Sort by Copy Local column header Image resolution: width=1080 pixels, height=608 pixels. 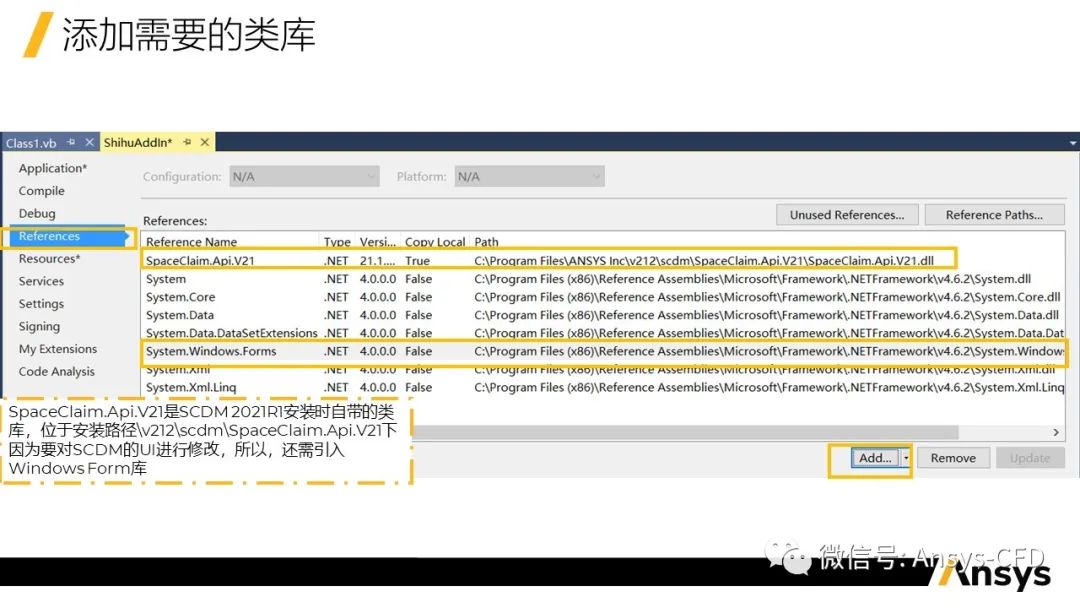(435, 242)
